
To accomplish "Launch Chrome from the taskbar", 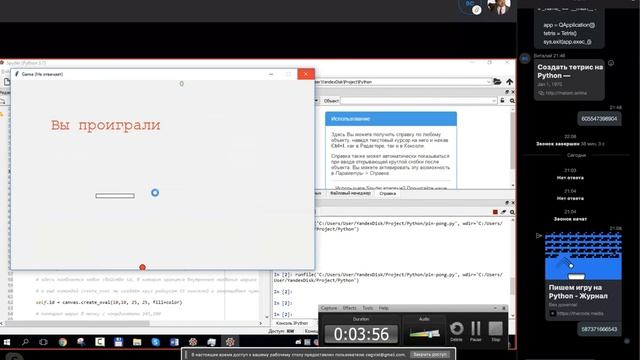I will pos(62,342).
